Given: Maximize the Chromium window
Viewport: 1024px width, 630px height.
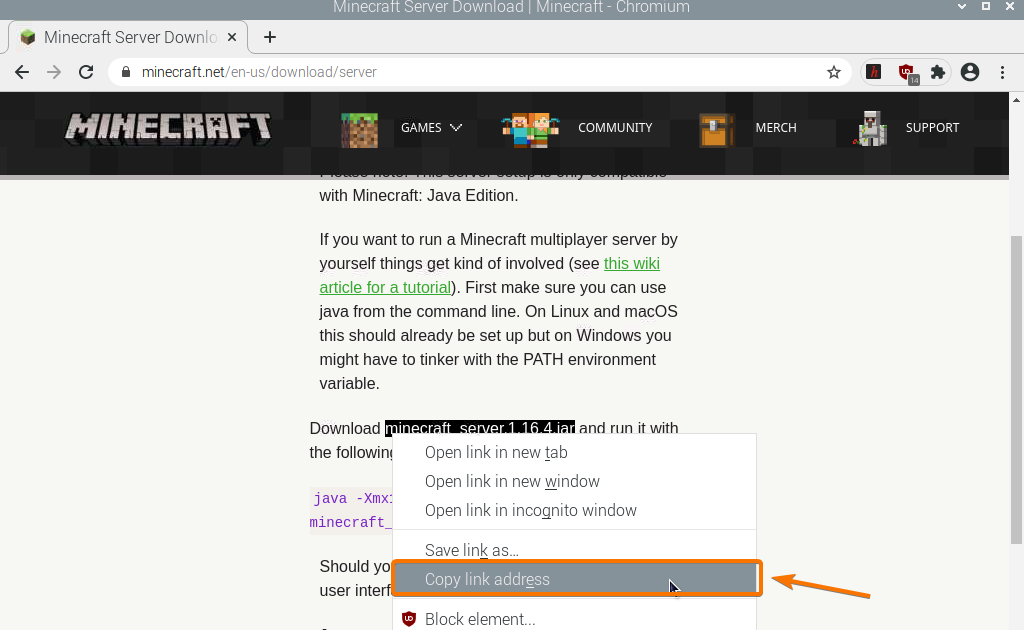Looking at the screenshot, I should [x=986, y=7].
